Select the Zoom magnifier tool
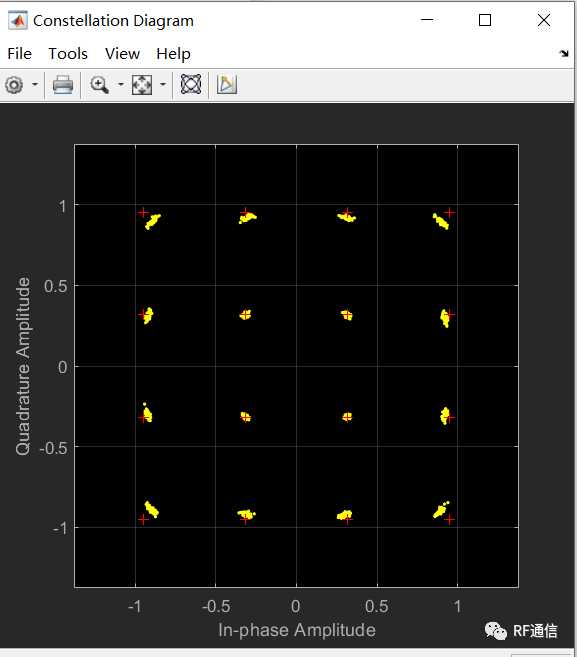The width and height of the screenshot is (577, 657). [x=99, y=85]
